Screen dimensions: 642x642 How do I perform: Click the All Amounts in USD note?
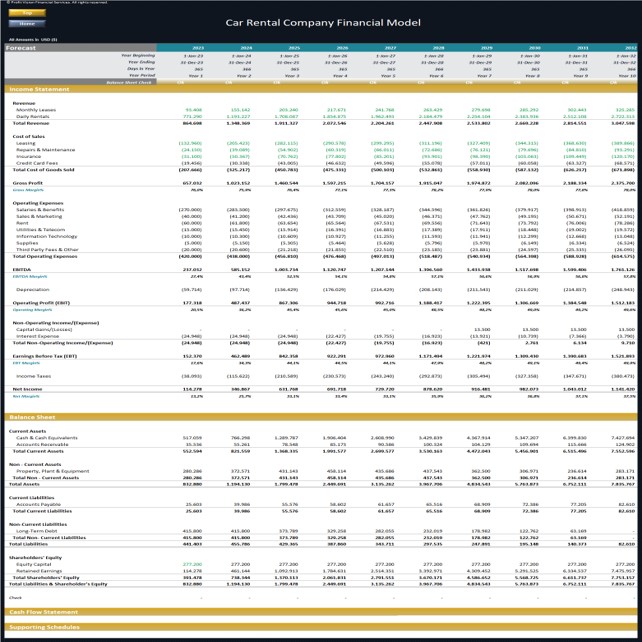[33, 40]
